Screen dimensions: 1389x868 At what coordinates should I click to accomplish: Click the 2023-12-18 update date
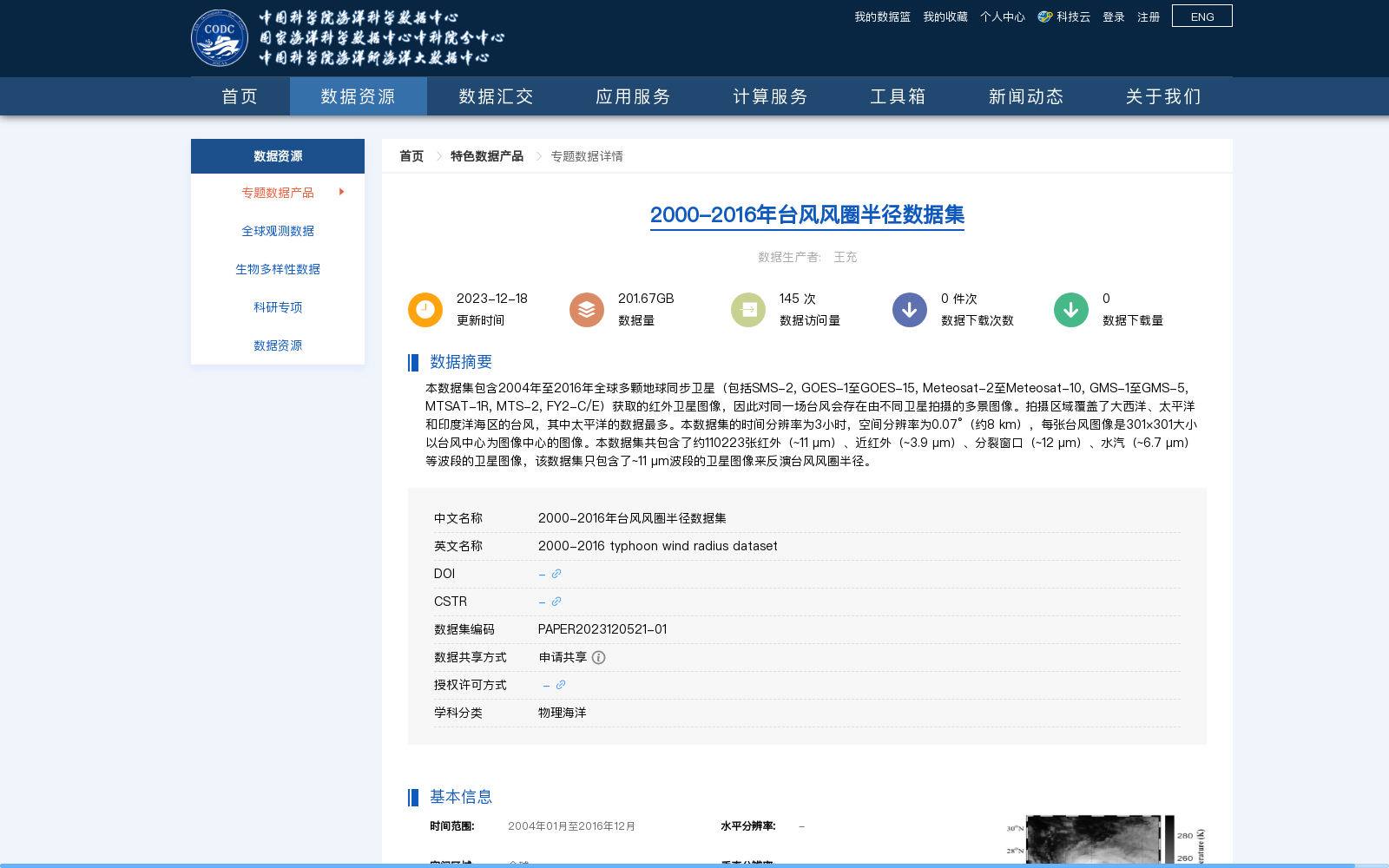492,299
